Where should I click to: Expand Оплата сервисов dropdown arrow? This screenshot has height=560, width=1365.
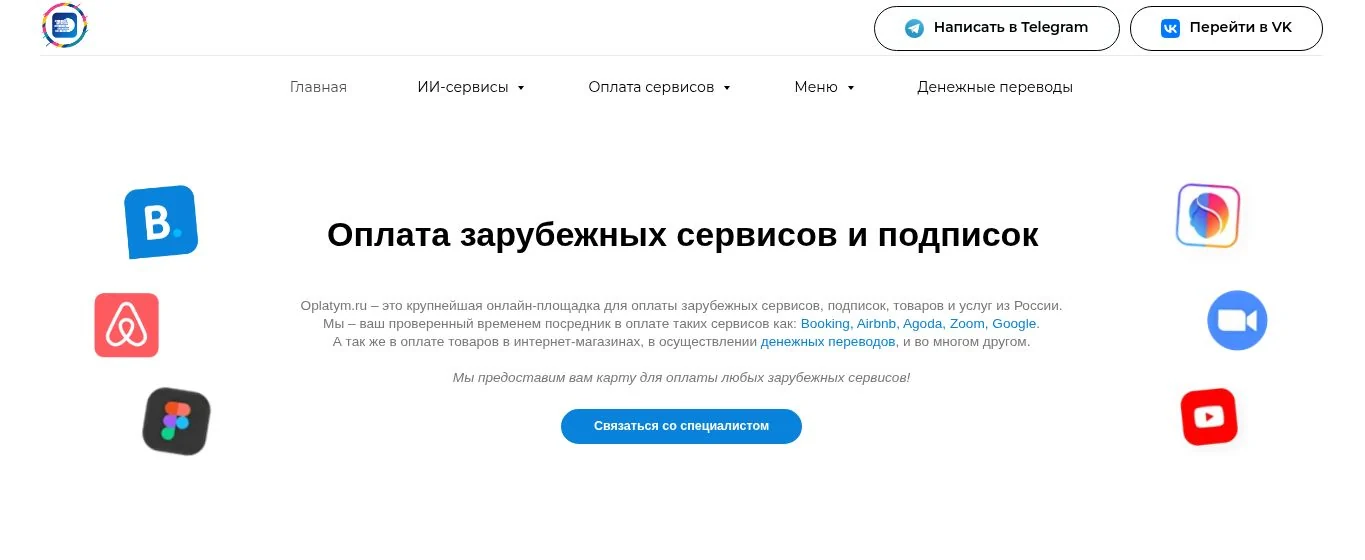coord(727,88)
